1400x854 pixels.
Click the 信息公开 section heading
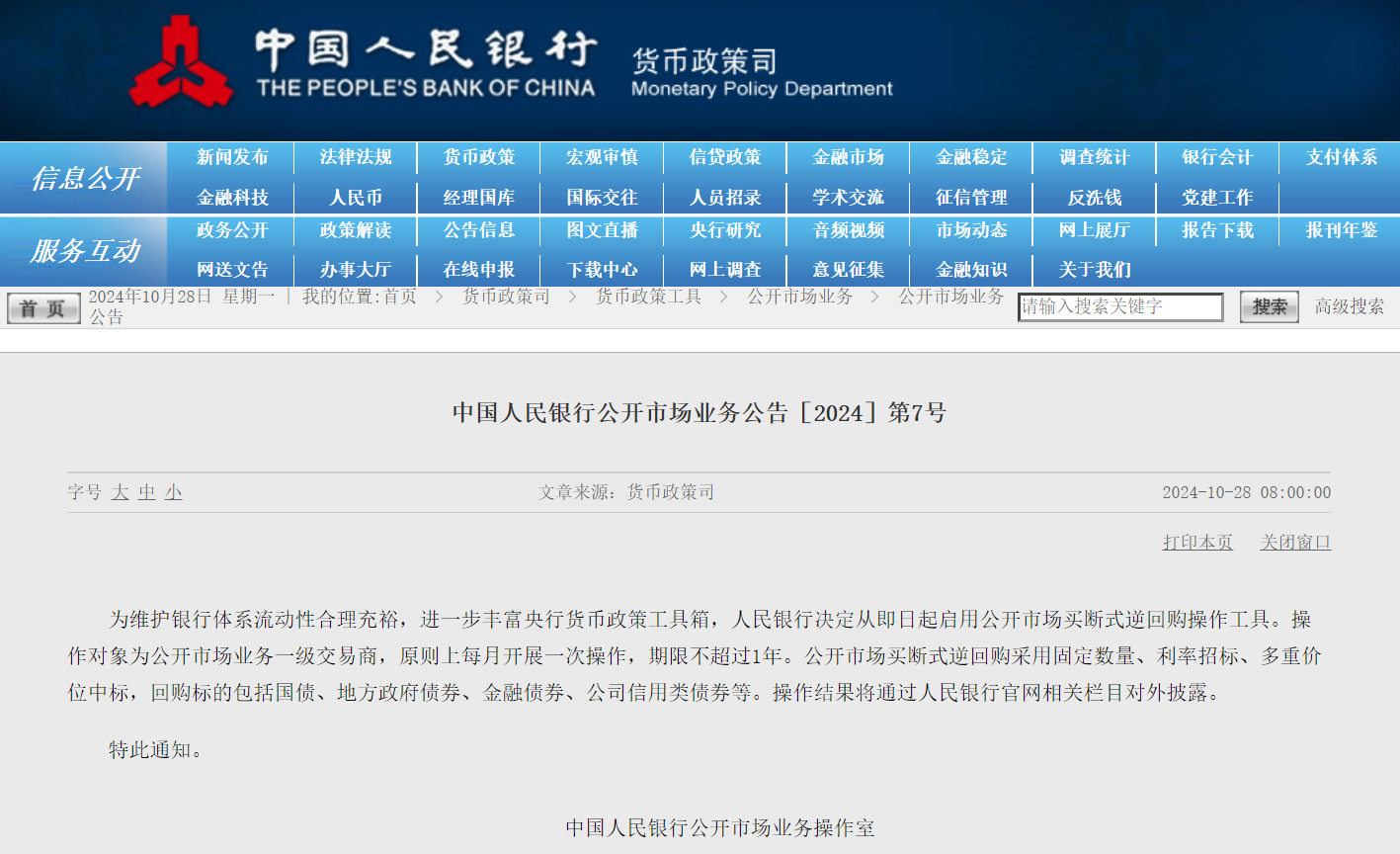(85, 178)
